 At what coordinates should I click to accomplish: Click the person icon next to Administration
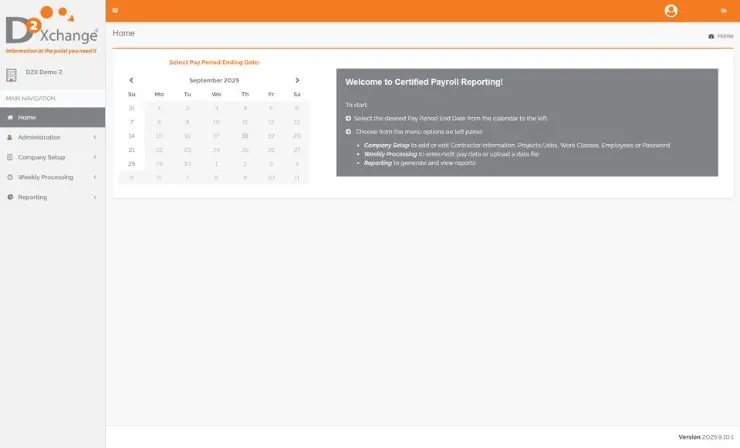(10, 137)
